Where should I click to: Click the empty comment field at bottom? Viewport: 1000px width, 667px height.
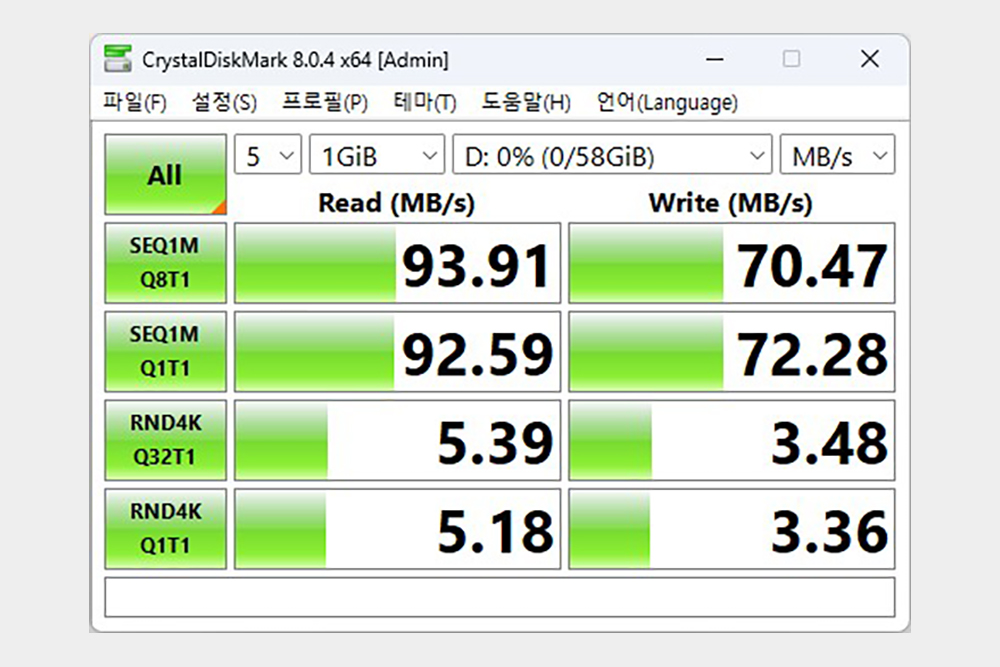(x=500, y=597)
